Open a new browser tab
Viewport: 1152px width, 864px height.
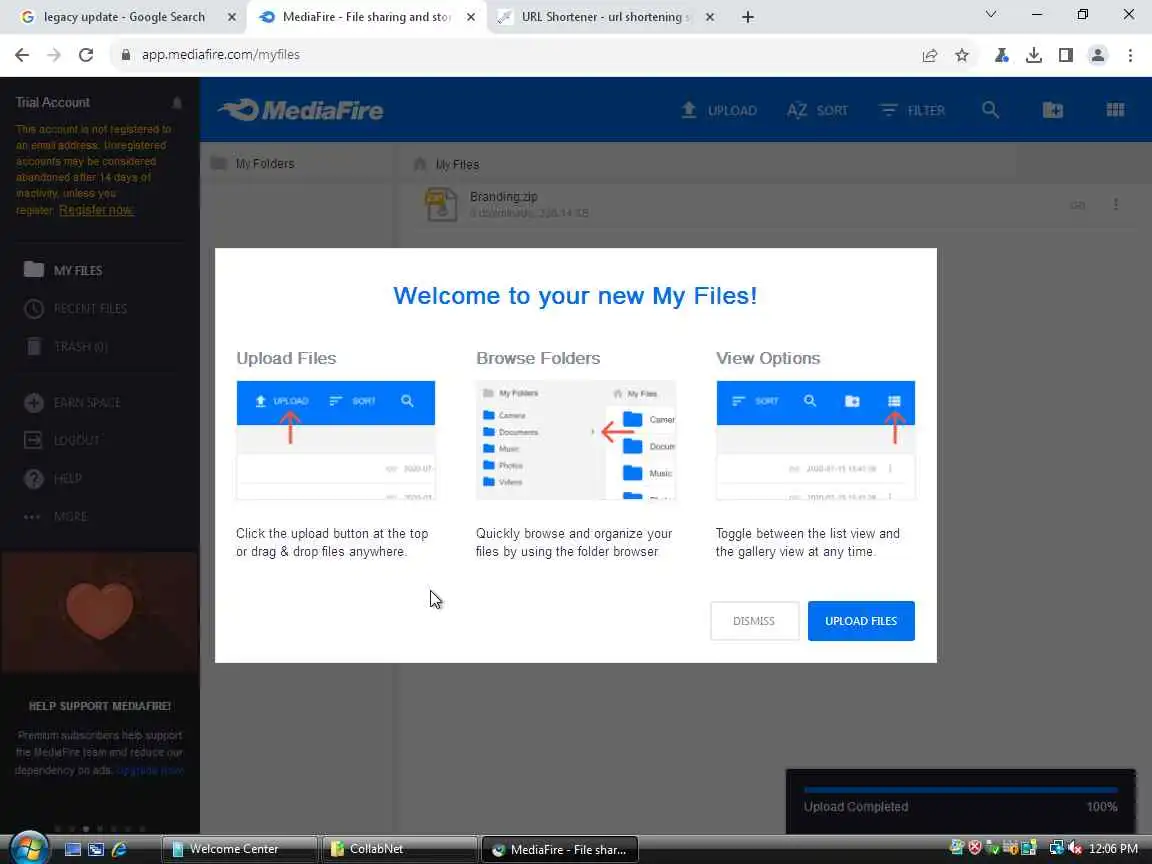747,17
